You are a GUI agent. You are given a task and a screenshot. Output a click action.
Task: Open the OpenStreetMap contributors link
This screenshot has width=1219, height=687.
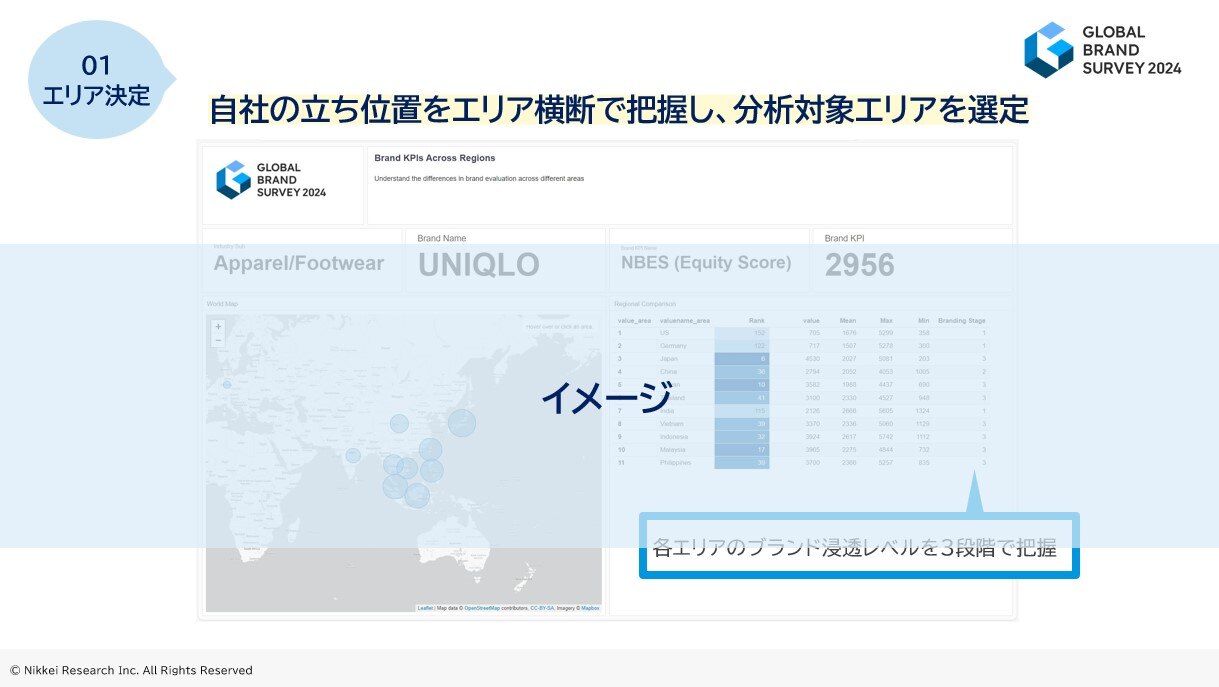pos(482,608)
